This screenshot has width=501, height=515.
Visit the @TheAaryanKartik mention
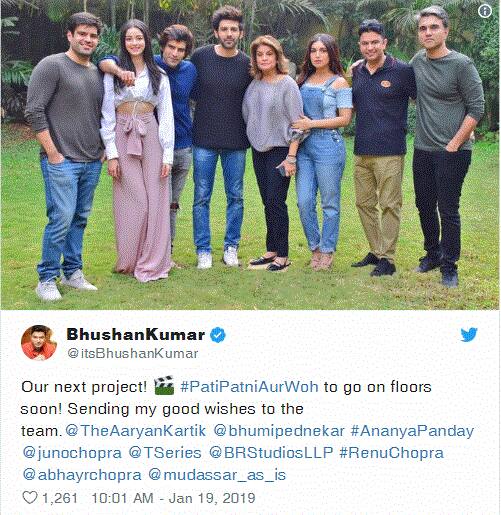(x=136, y=431)
